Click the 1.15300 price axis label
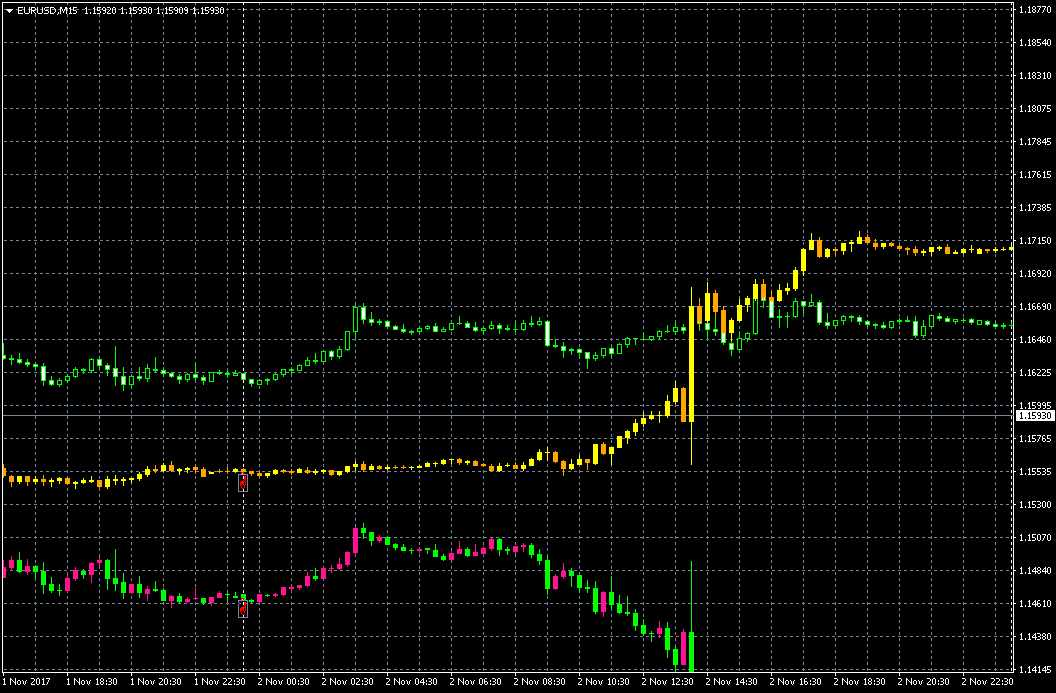The height and width of the screenshot is (693, 1056). point(1035,504)
